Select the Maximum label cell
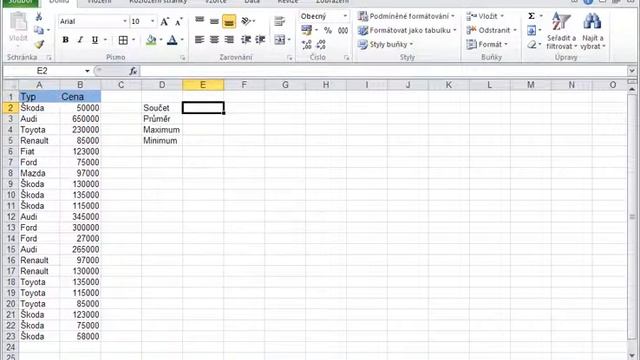 pos(162,130)
